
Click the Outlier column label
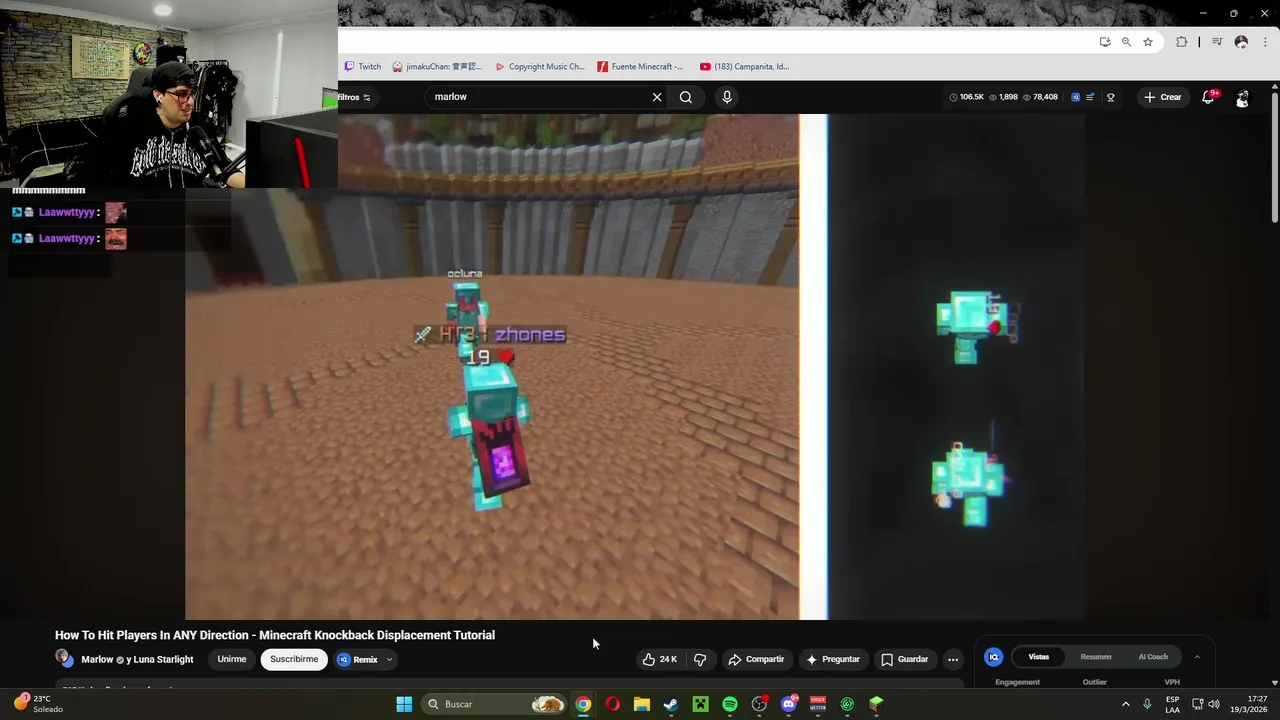[1095, 682]
